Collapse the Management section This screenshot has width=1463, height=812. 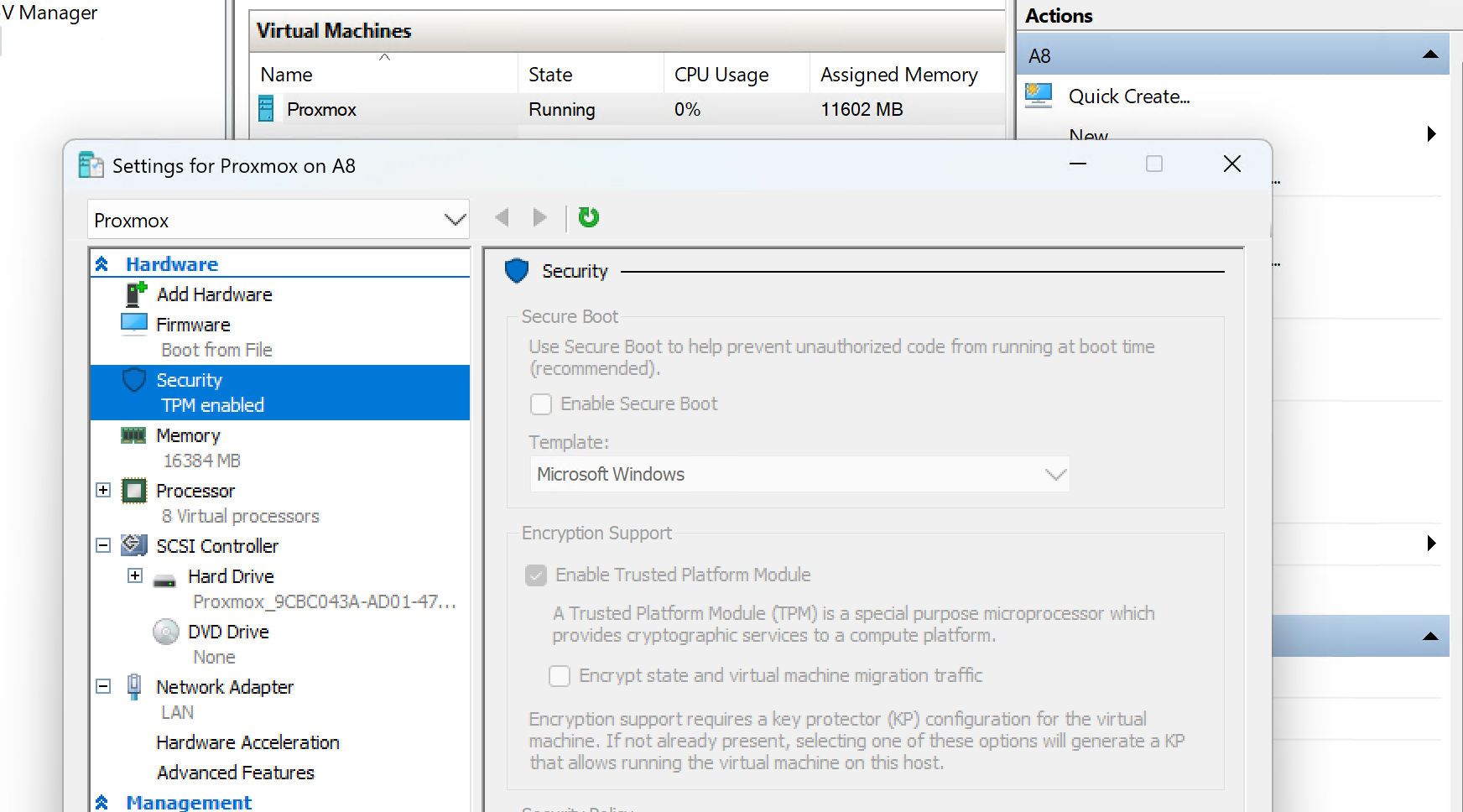102,803
